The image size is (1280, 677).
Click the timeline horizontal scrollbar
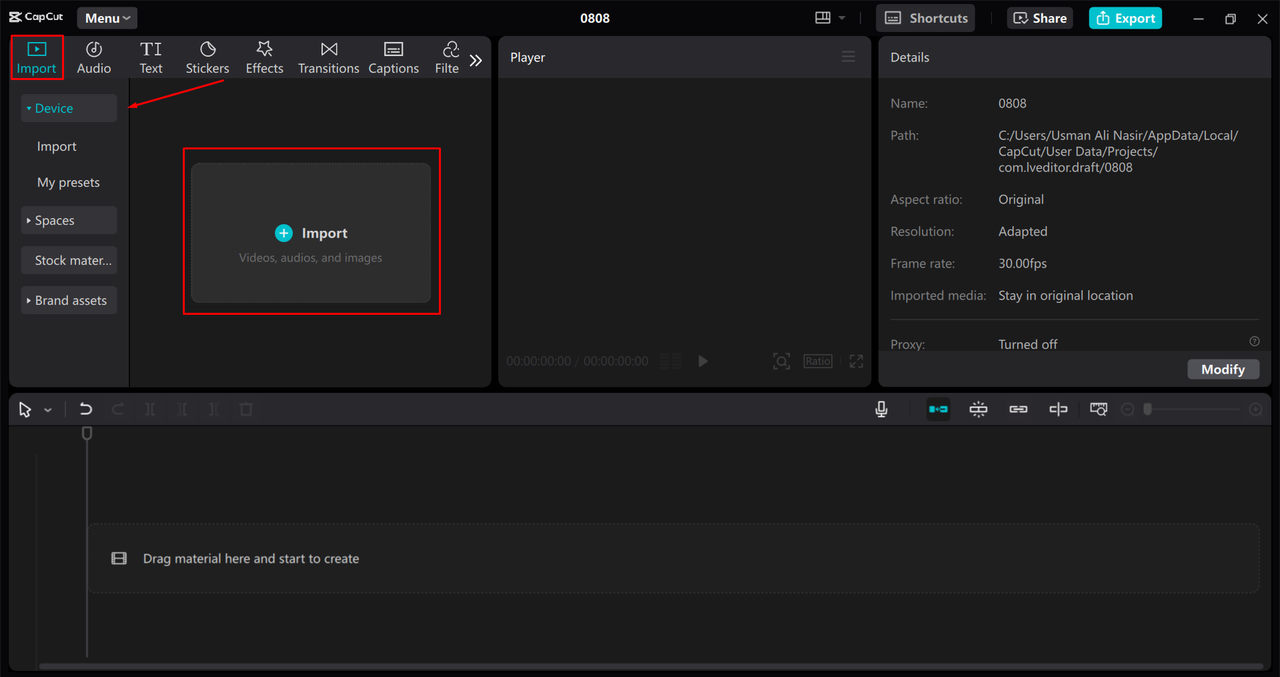click(x=651, y=666)
